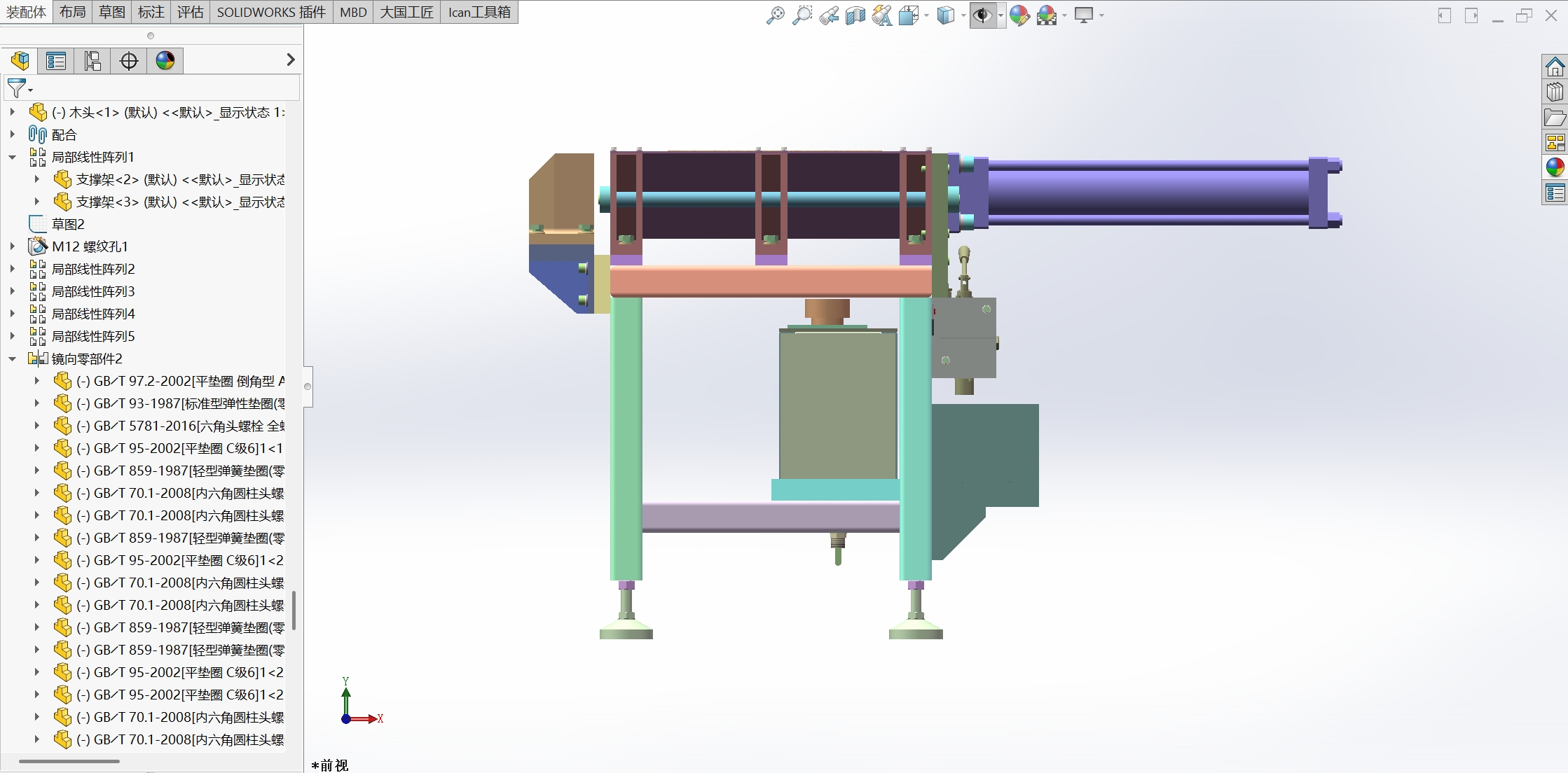Toggle the Hide/Show Items eye button
1568x773 pixels.
[x=982, y=15]
